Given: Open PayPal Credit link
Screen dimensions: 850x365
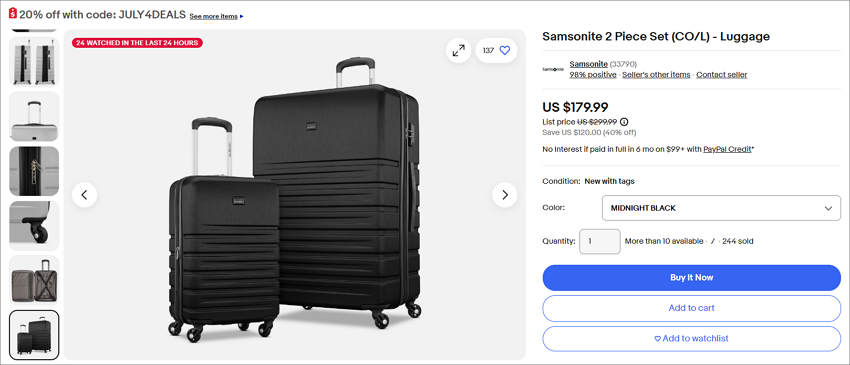Looking at the screenshot, I should pyautogui.click(x=727, y=149).
